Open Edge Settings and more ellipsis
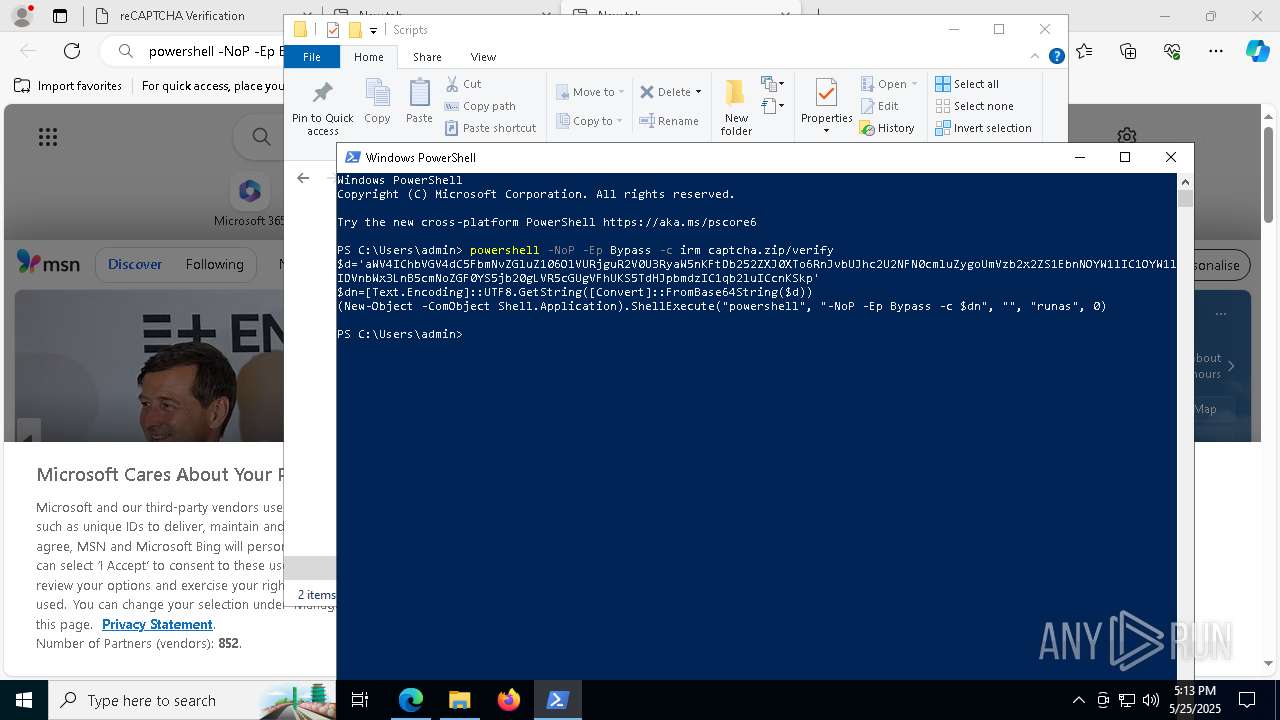Viewport: 1280px width, 720px height. coord(1216,50)
